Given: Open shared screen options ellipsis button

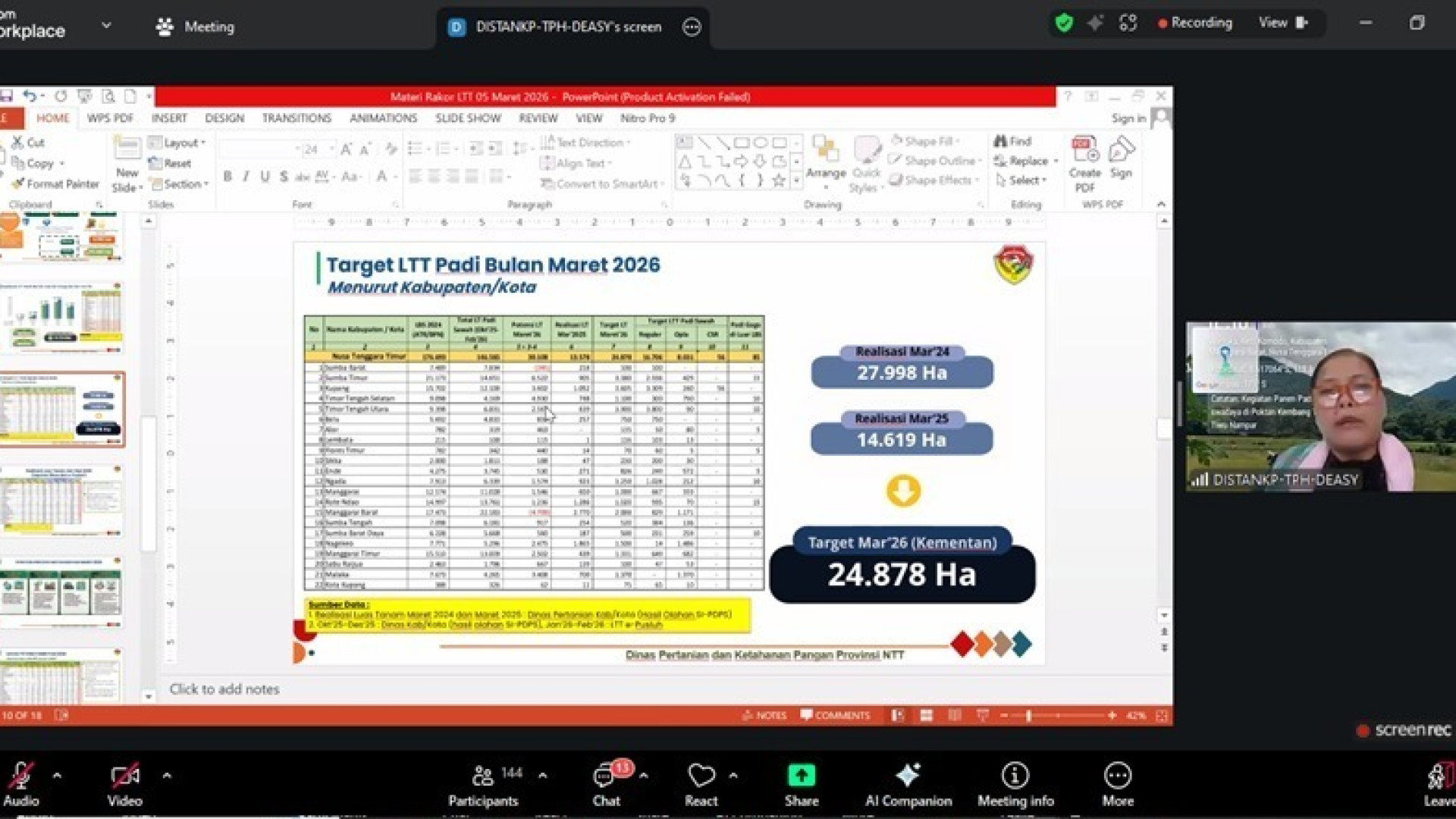Looking at the screenshot, I should (692, 27).
